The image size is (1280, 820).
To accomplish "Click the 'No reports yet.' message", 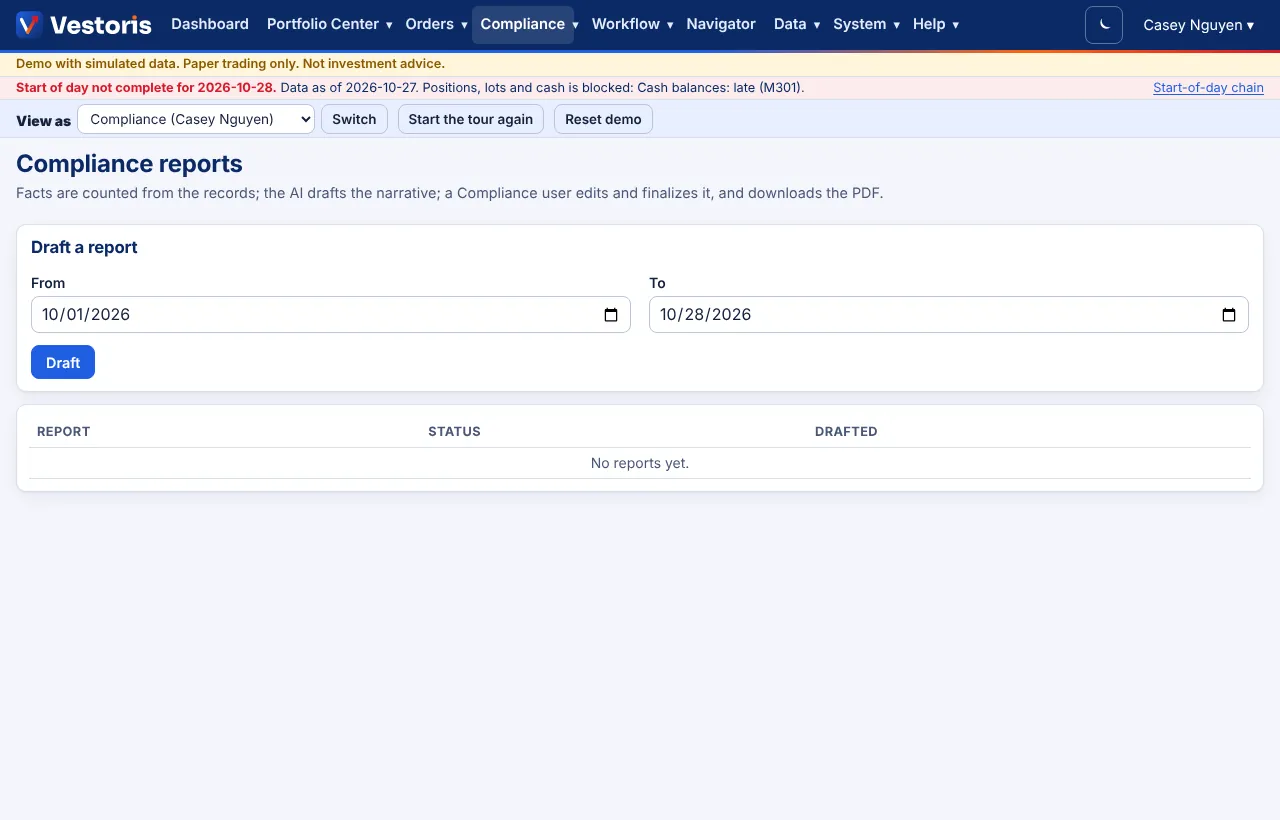I will point(640,463).
